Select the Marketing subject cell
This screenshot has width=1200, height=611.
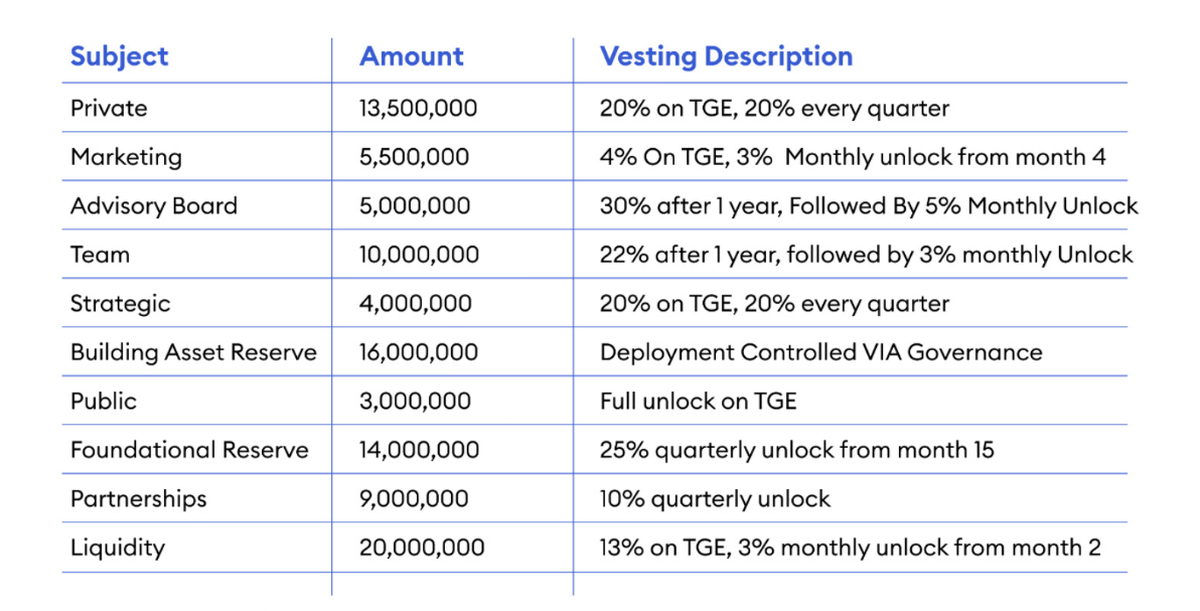coord(126,157)
